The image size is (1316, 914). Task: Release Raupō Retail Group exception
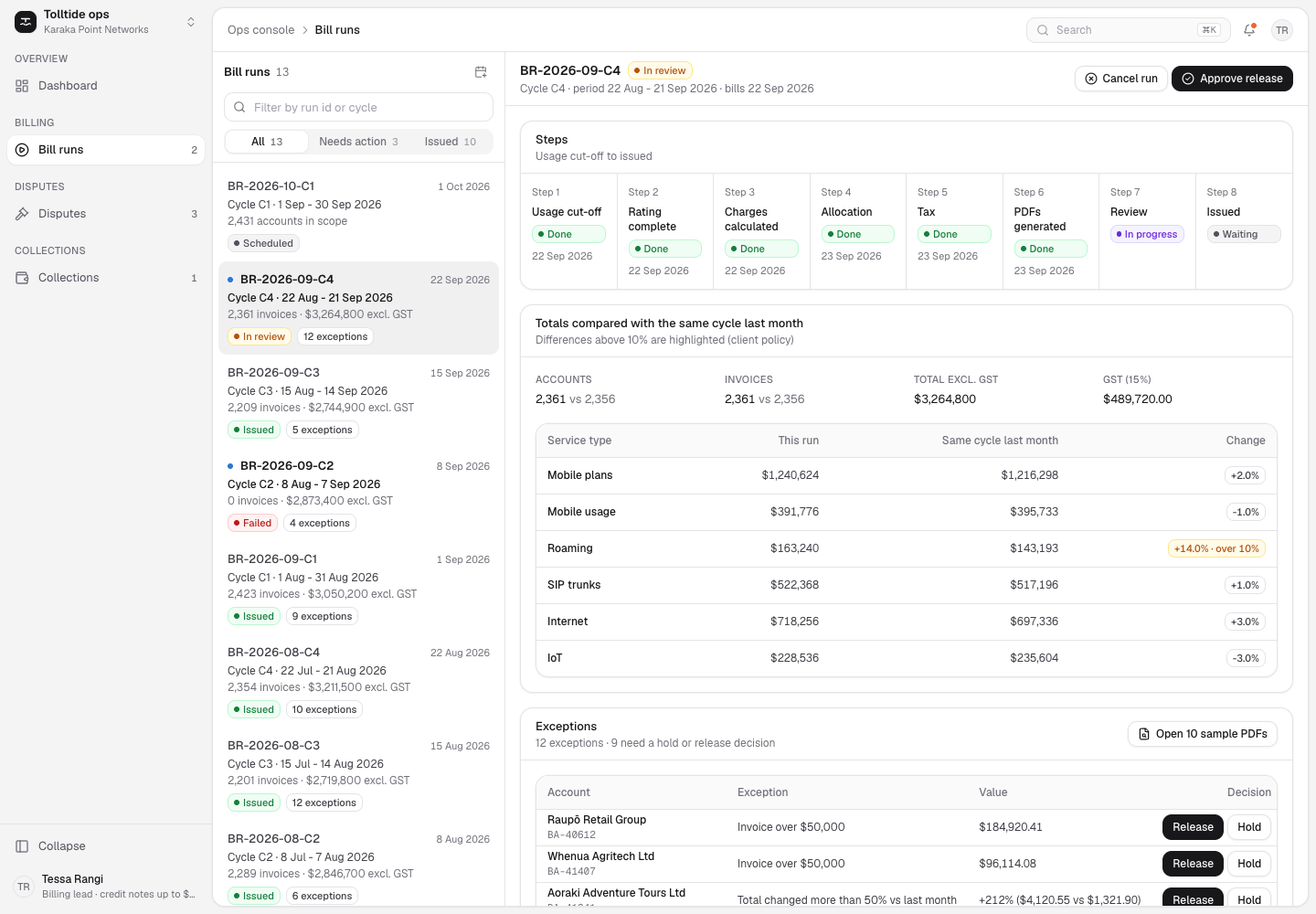tap(1193, 827)
